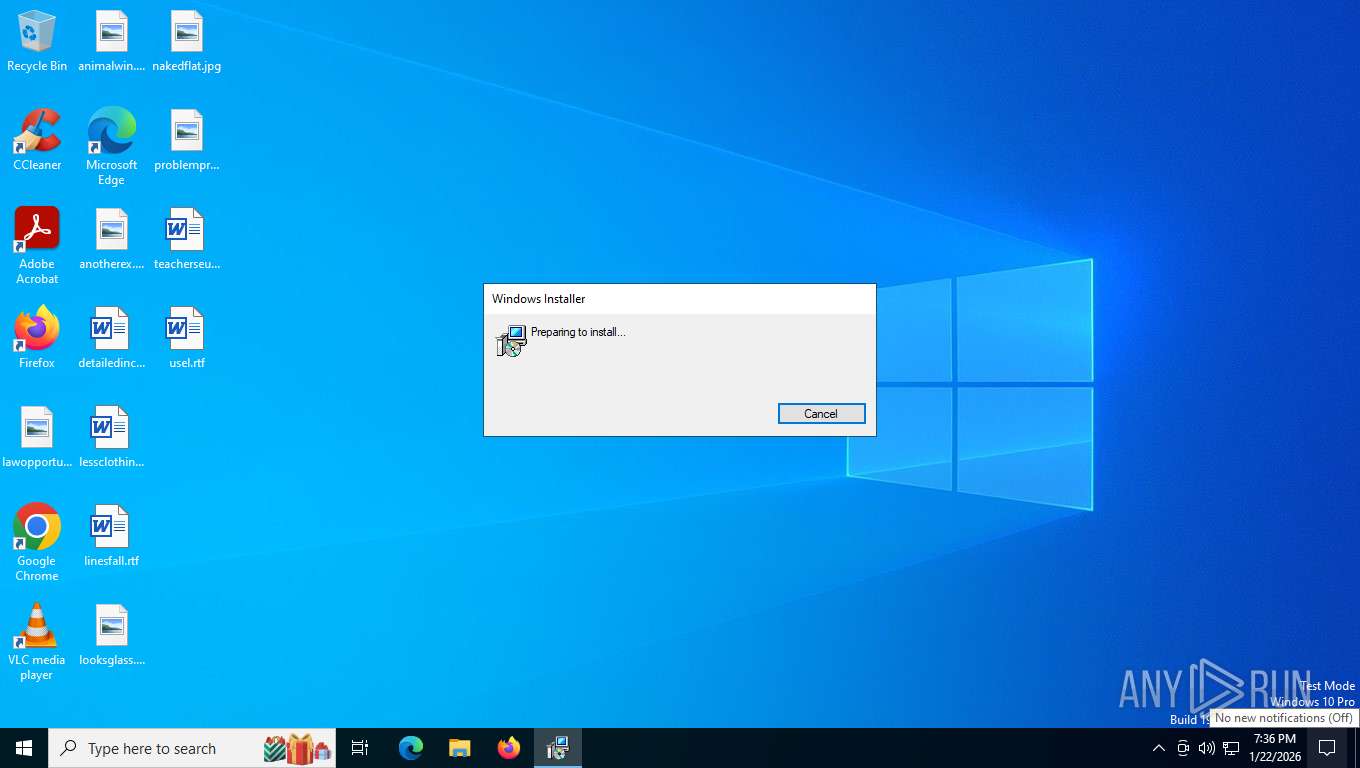
Task: Open File Explorer from the taskbar
Action: click(459, 748)
